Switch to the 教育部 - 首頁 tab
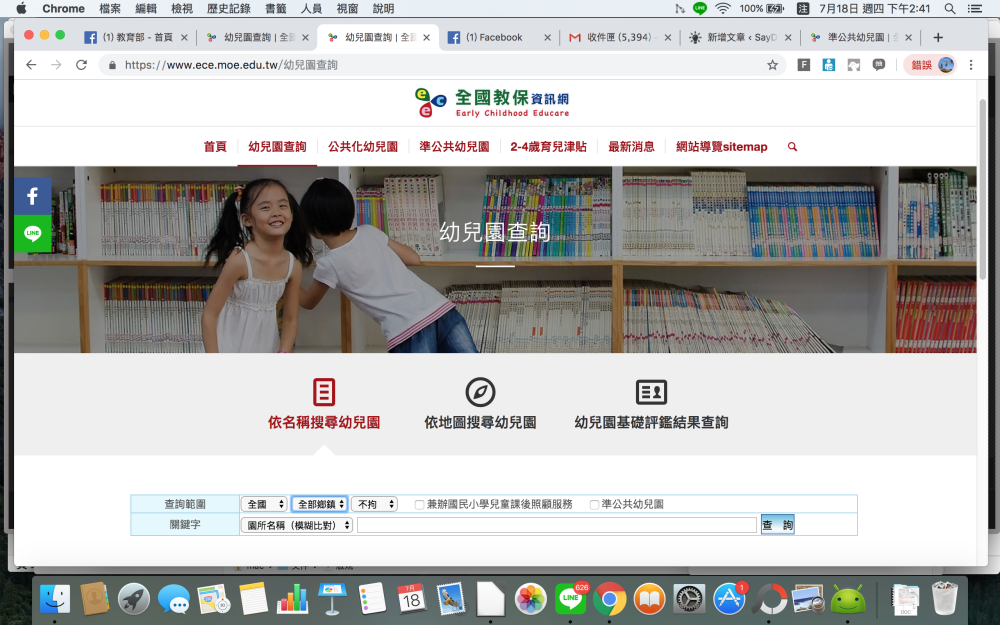Image resolution: width=1000 pixels, height=625 pixels. point(136,37)
